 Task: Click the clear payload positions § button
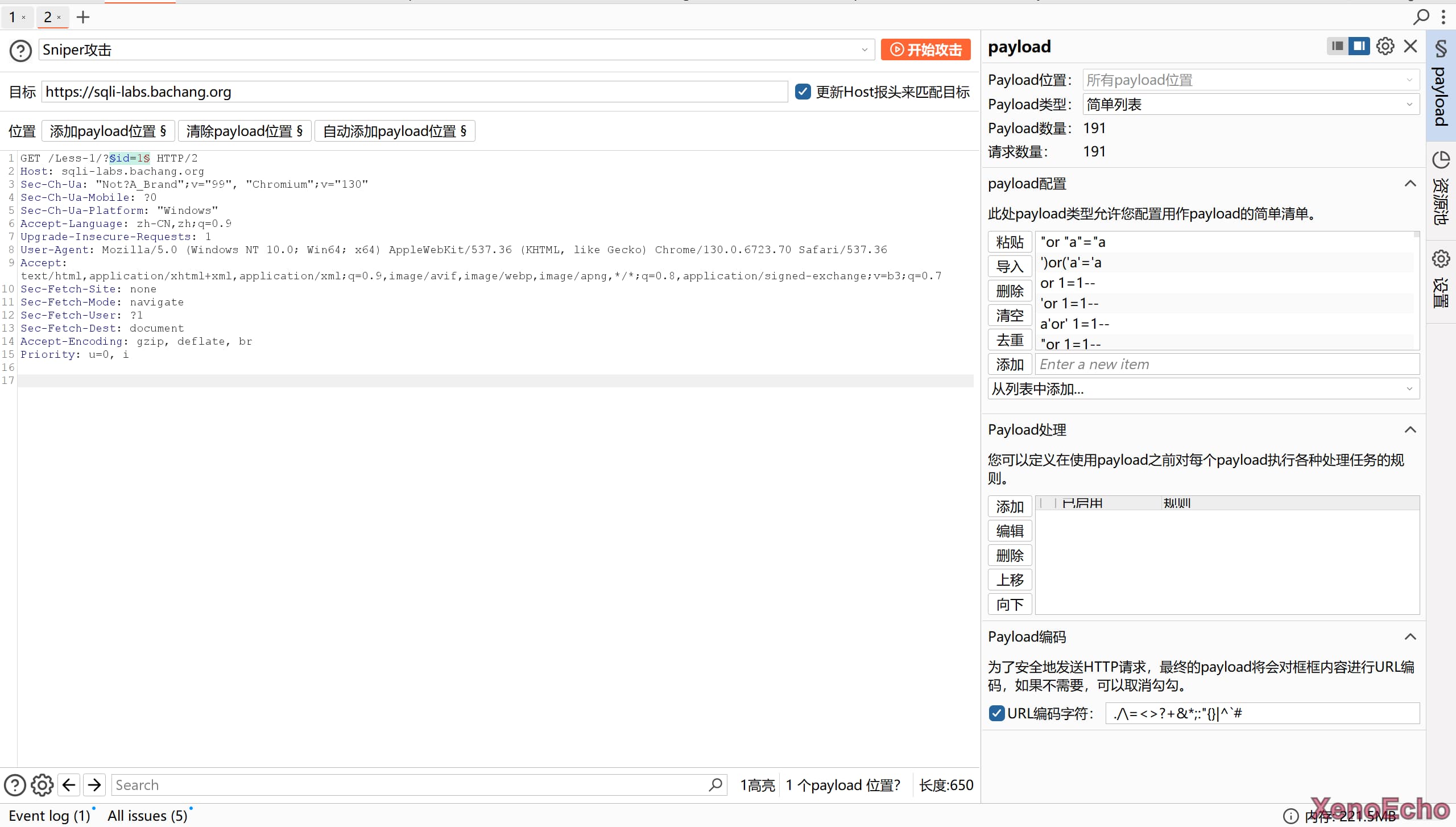tap(244, 131)
